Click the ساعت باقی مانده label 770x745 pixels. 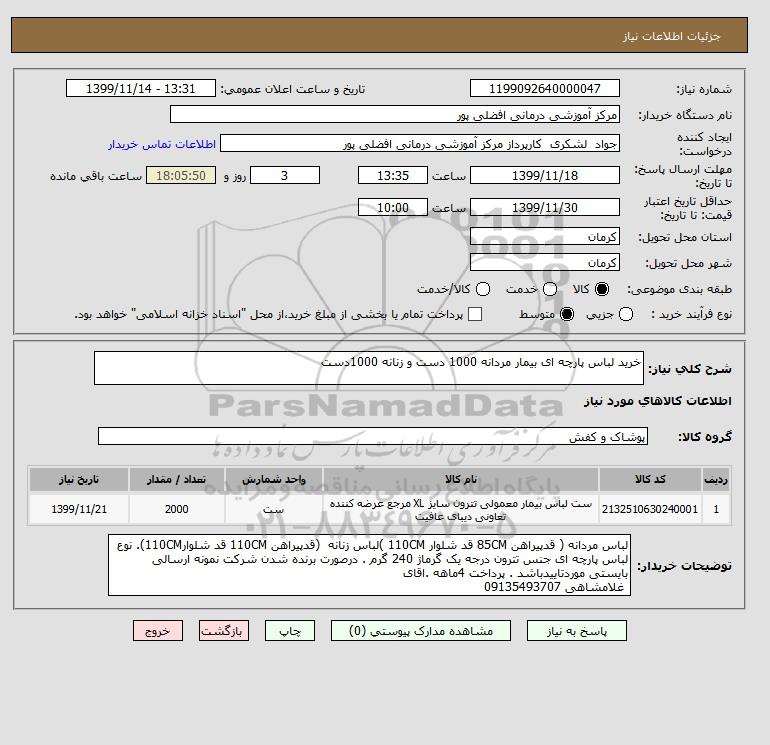coord(96,176)
